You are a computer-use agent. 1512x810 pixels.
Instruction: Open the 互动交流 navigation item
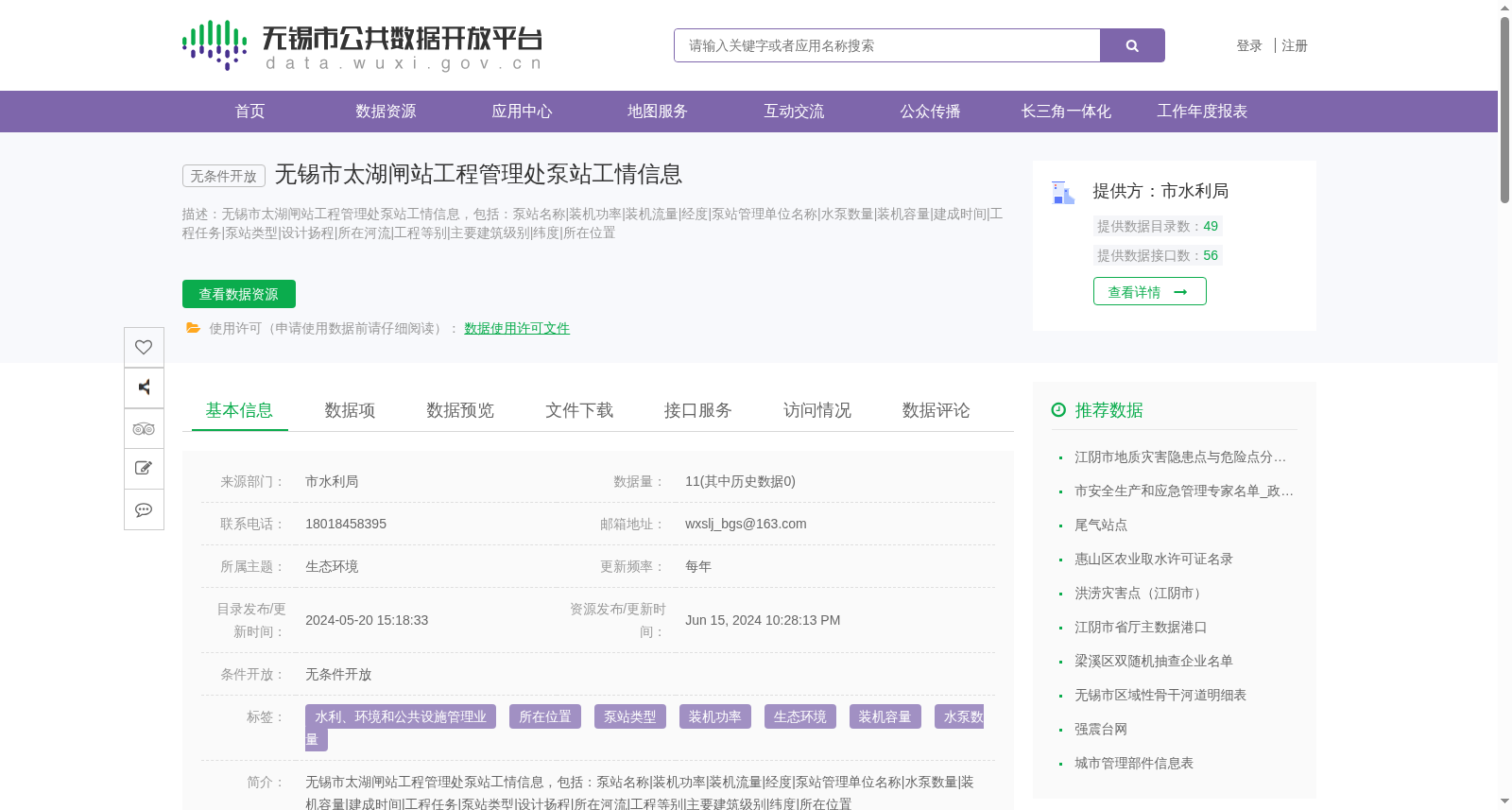794,112
